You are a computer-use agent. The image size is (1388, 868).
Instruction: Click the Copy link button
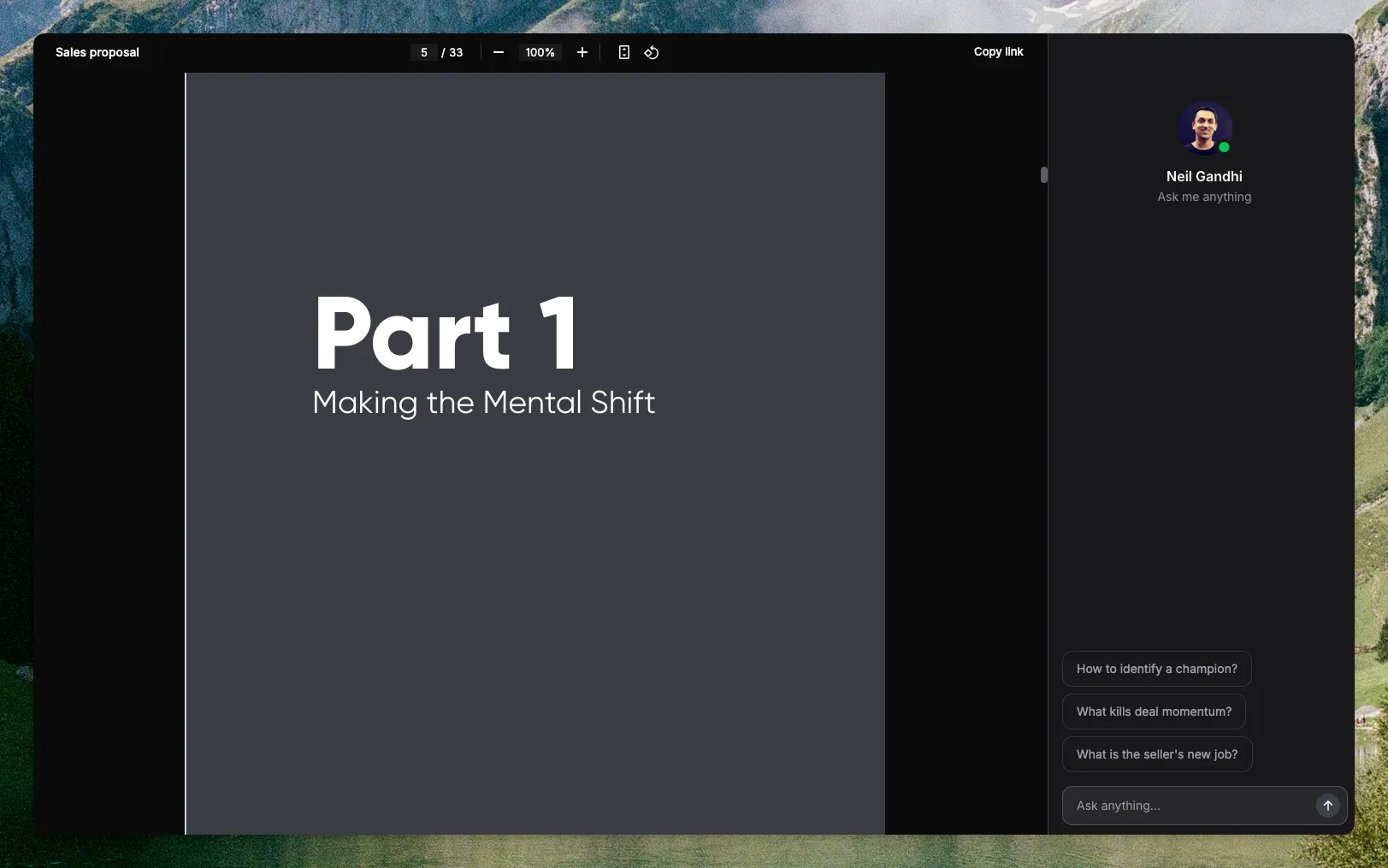click(998, 51)
